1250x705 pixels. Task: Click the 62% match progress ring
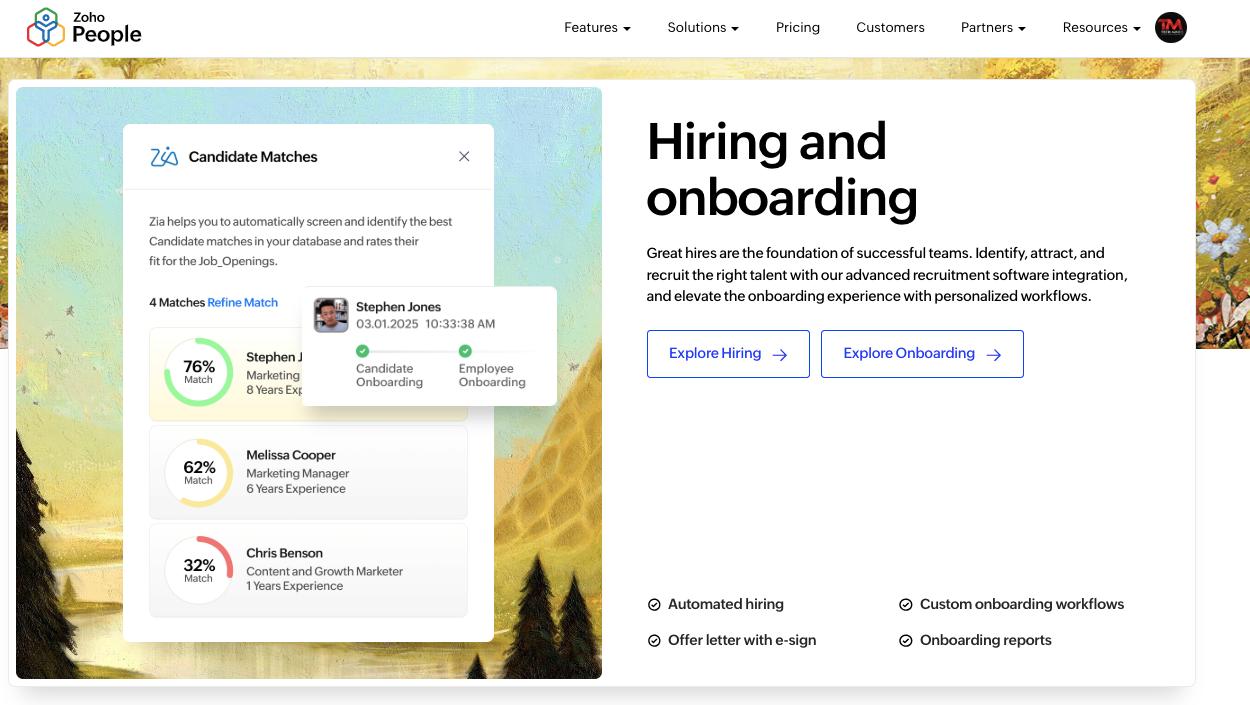point(199,470)
